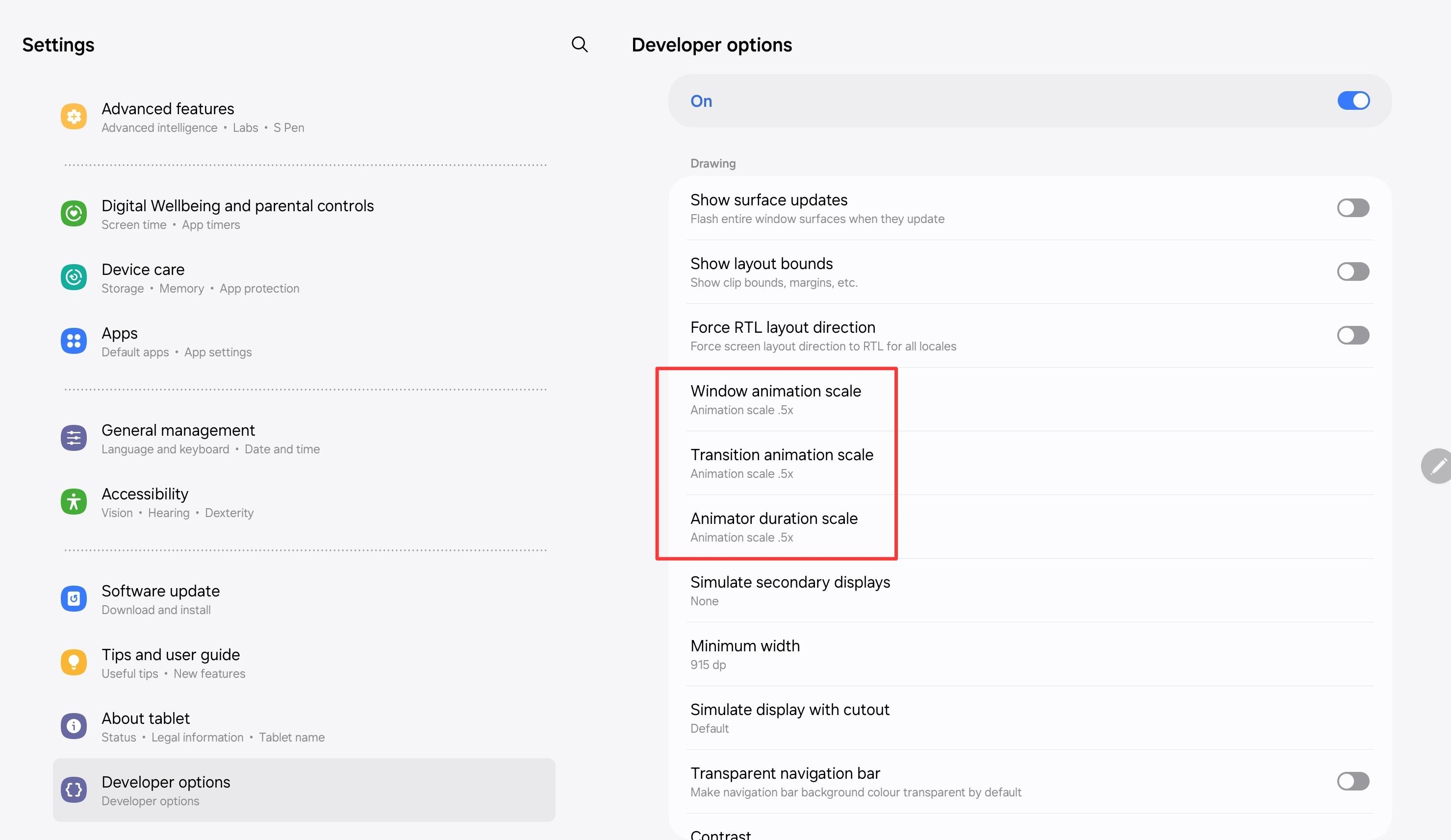Open Window animation scale selector
This screenshot has height=840, width=1451.
(x=776, y=399)
